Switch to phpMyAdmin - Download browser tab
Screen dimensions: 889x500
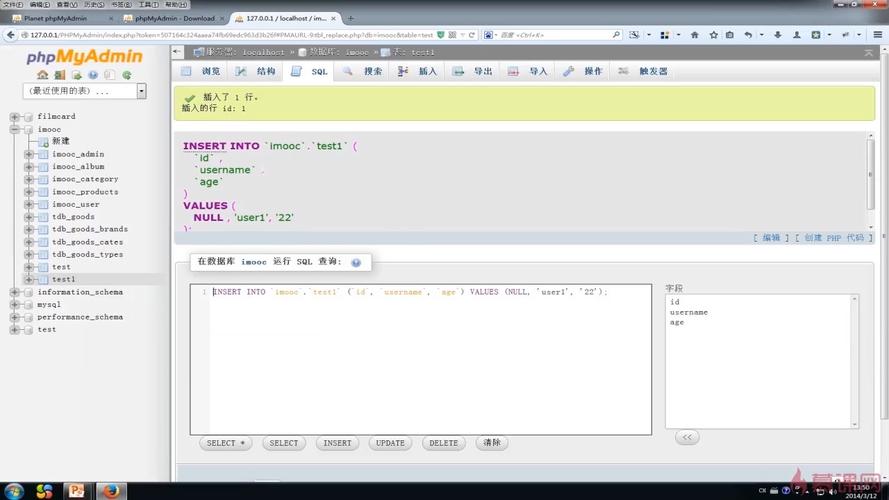174,18
